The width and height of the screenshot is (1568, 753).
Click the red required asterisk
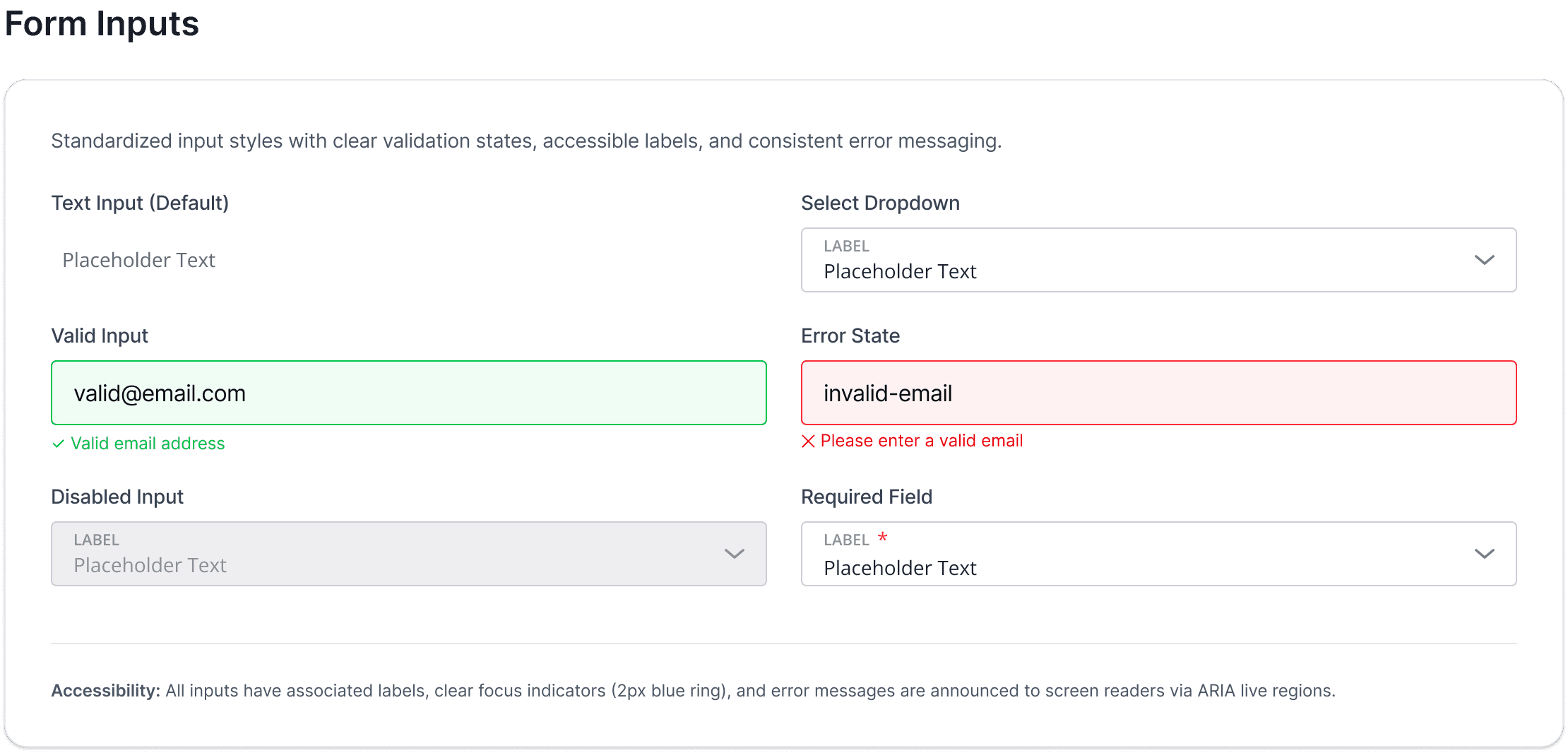882,538
